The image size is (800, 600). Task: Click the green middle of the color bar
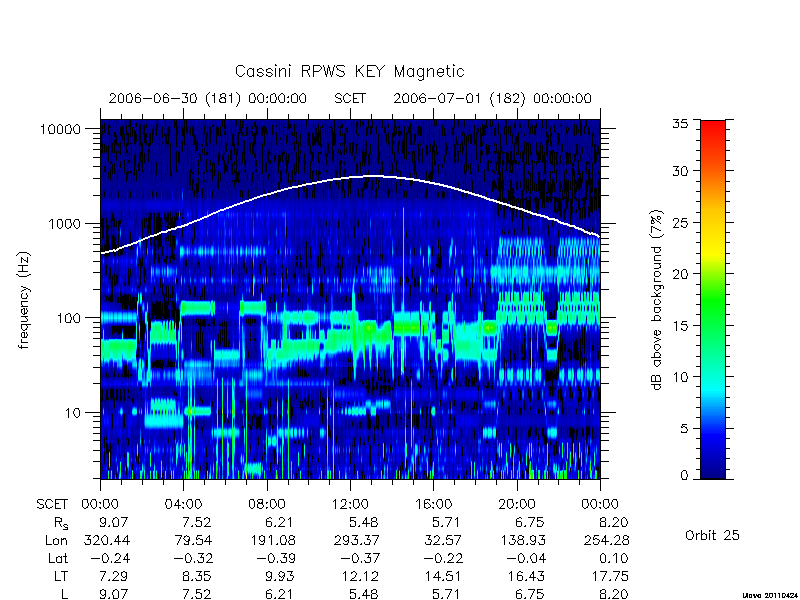click(x=713, y=300)
